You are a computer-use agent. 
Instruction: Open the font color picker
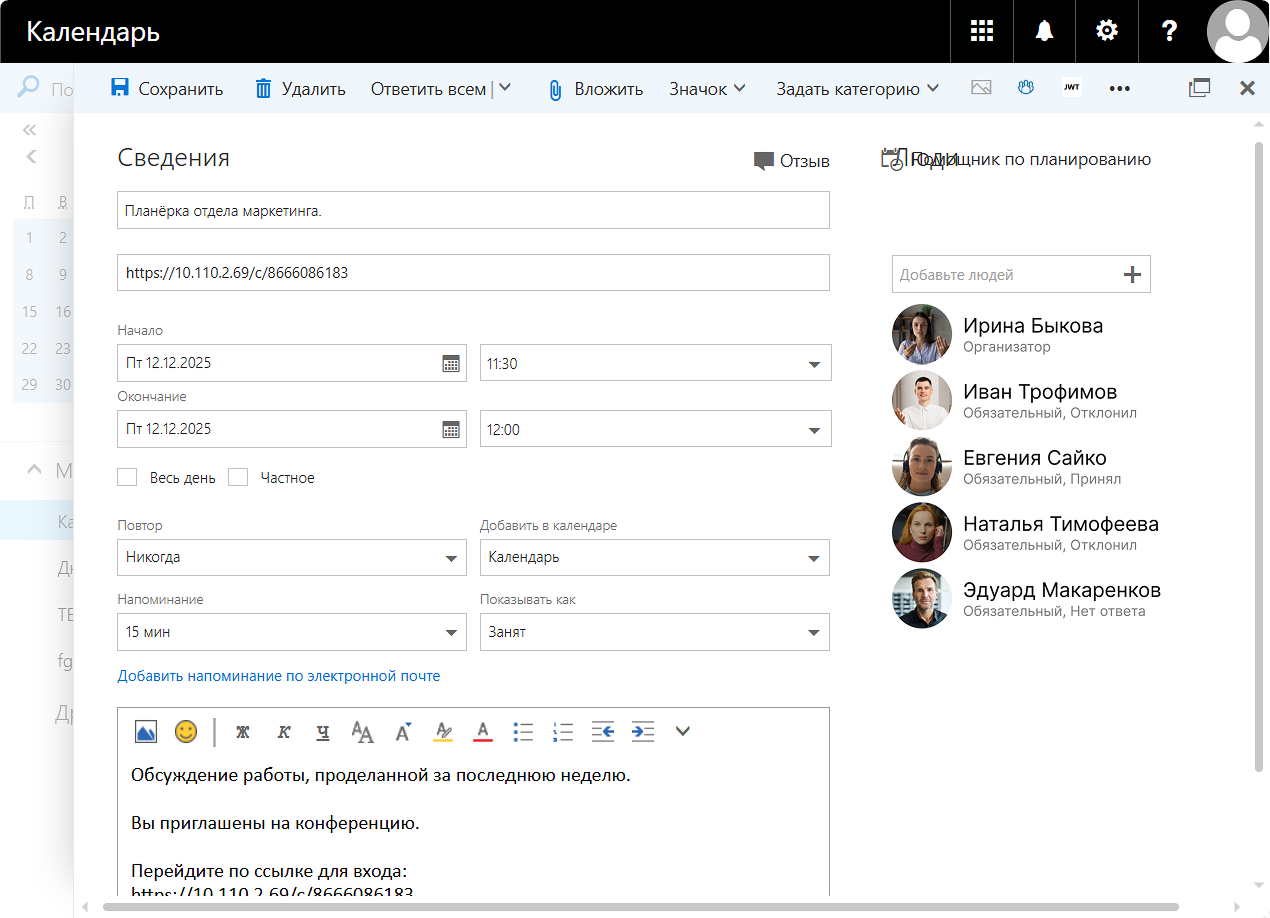click(x=483, y=732)
